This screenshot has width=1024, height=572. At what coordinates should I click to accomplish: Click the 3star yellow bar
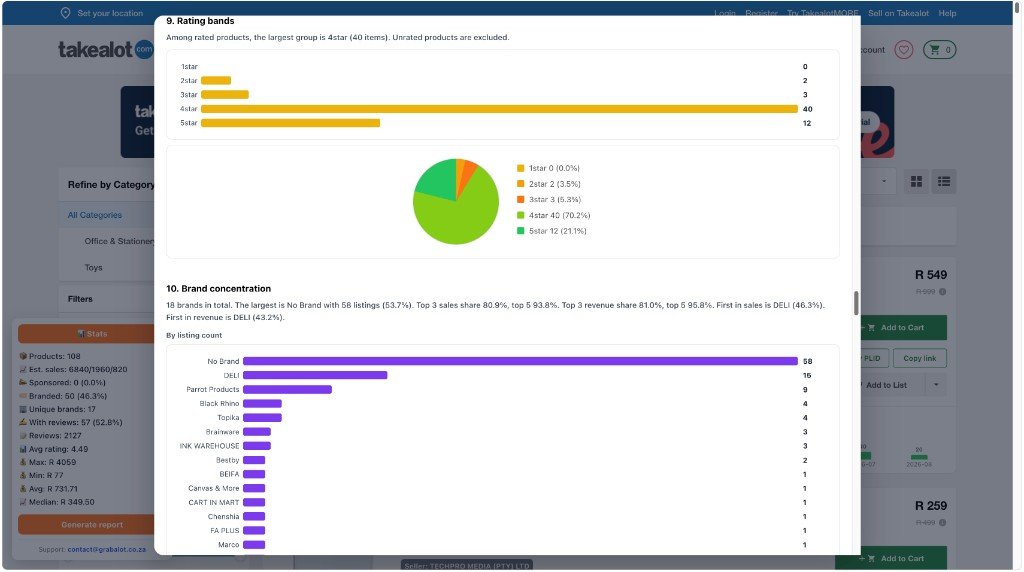click(225, 95)
